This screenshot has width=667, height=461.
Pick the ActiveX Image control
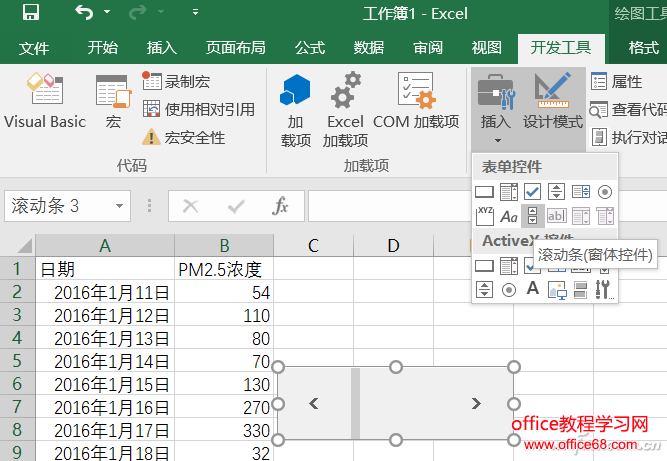[557, 290]
